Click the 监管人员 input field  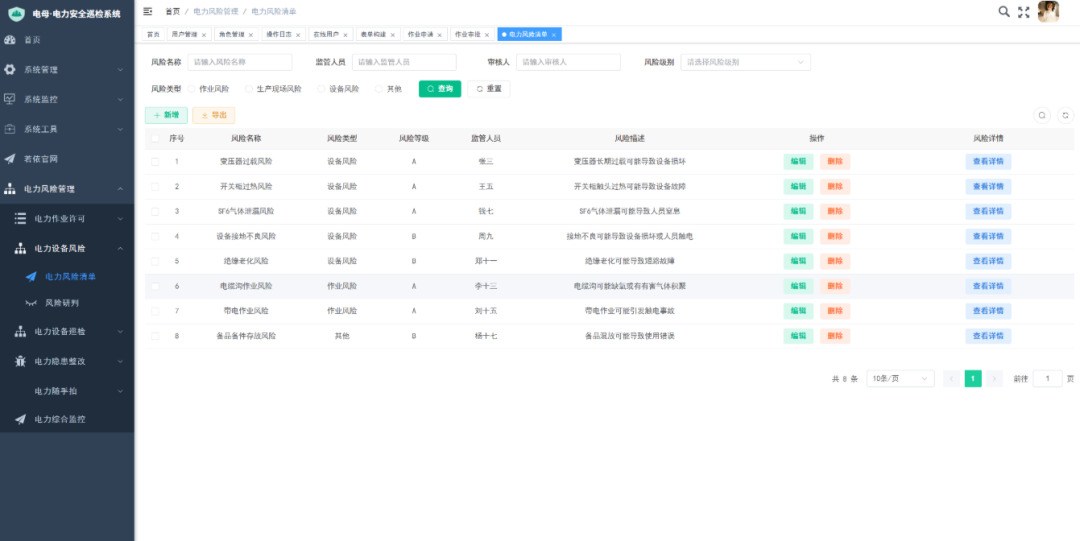point(404,62)
